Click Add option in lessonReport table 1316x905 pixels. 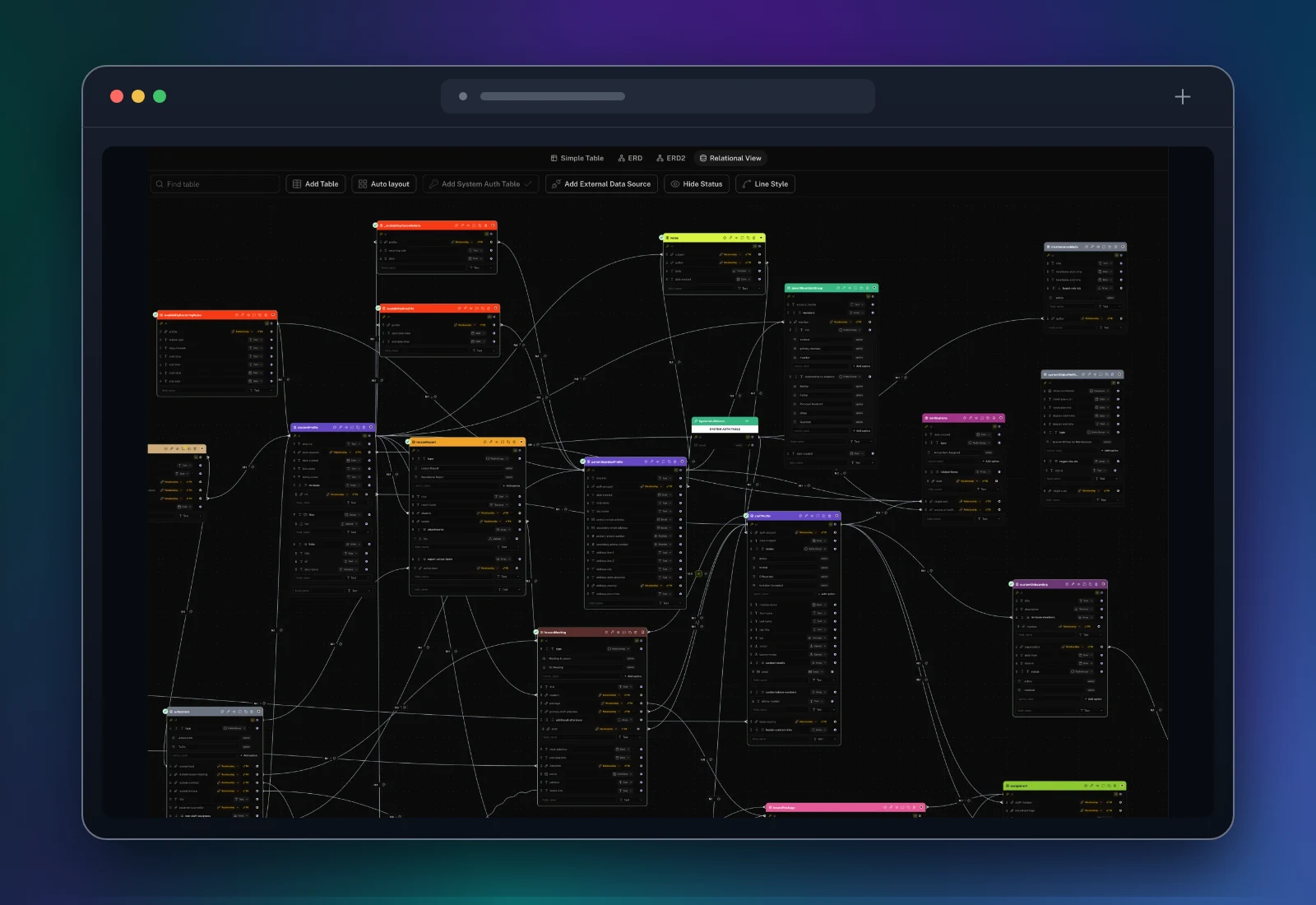(512, 485)
